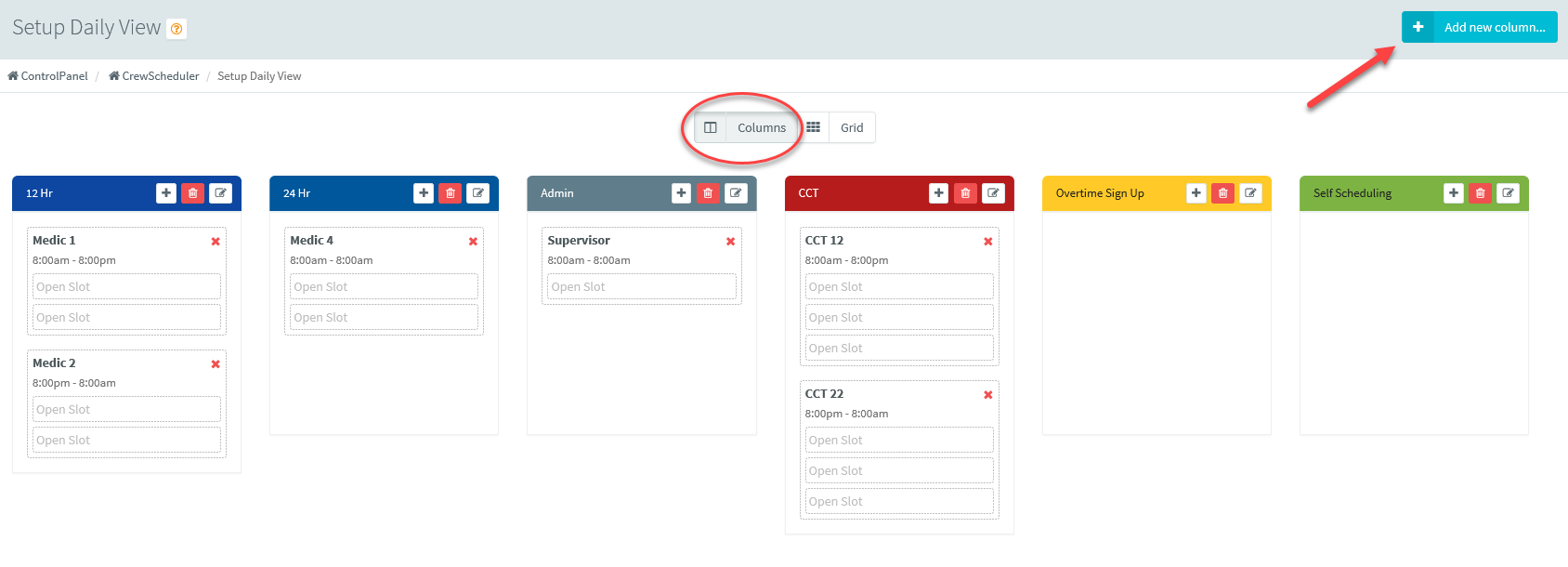Select the Medic 4 shift title
Screen dimensions: 1568x567
point(311,240)
